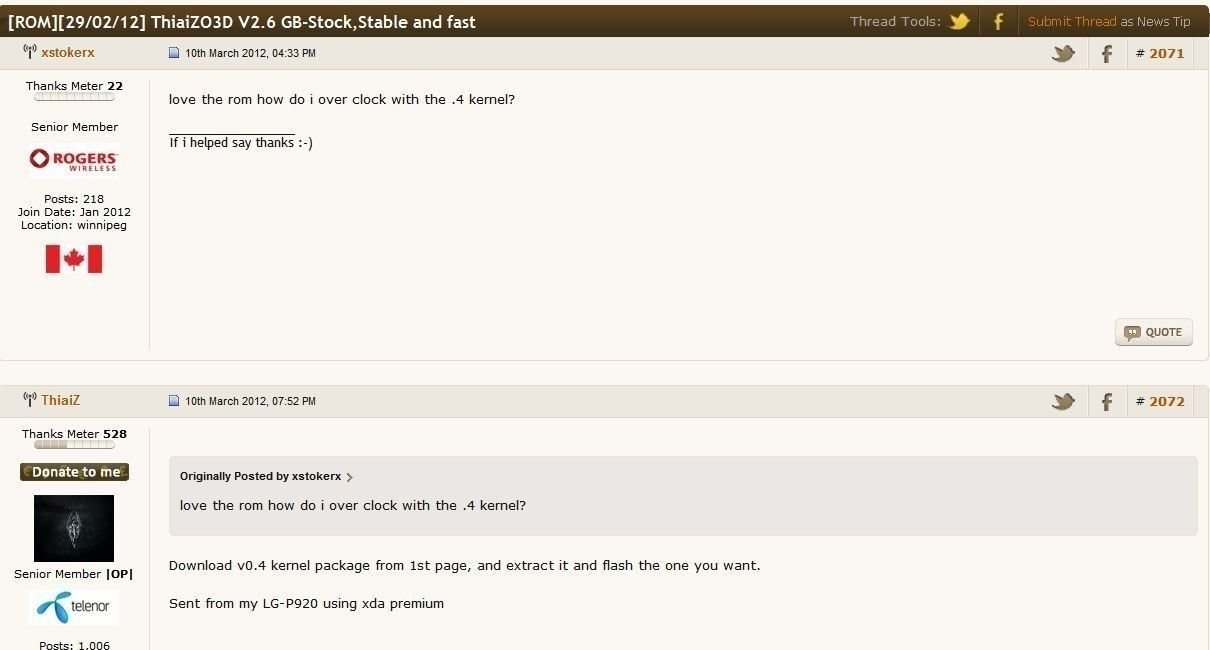The height and width of the screenshot is (650, 1210).
Task: Open permalink for post 2072
Action: [x=1166, y=401]
